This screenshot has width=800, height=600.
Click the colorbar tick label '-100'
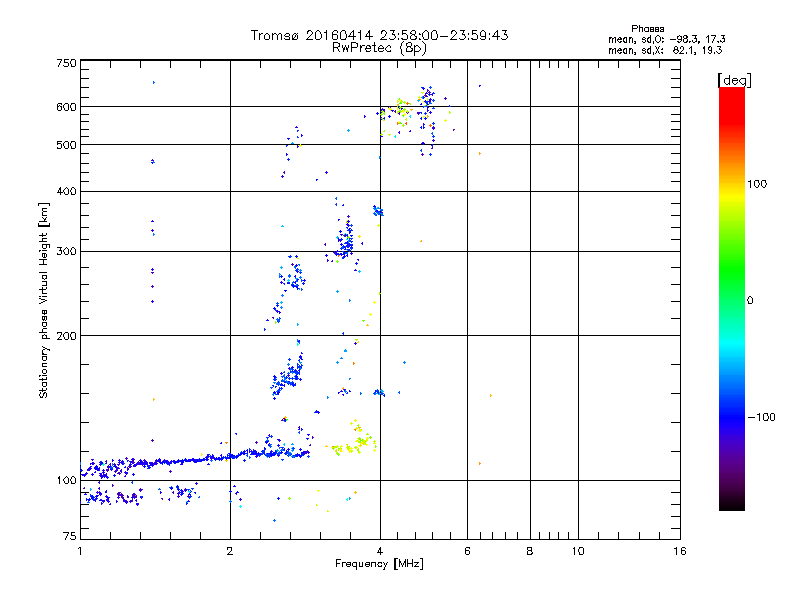761,417
